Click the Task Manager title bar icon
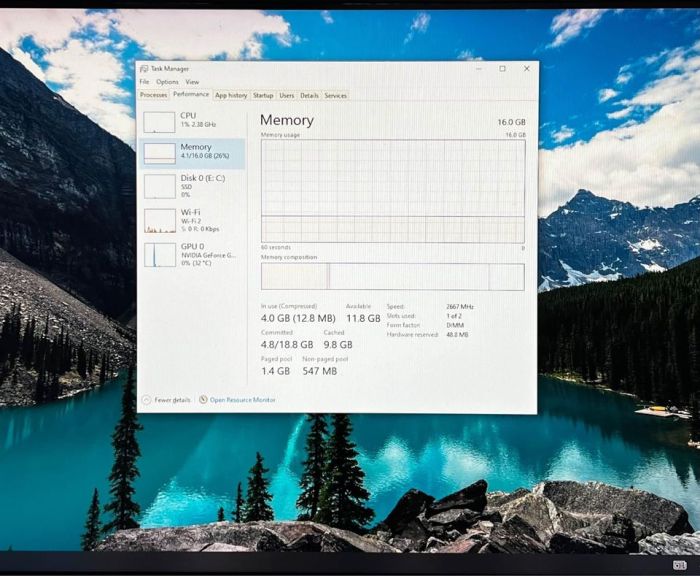Image resolution: width=700 pixels, height=576 pixels. click(x=144, y=69)
